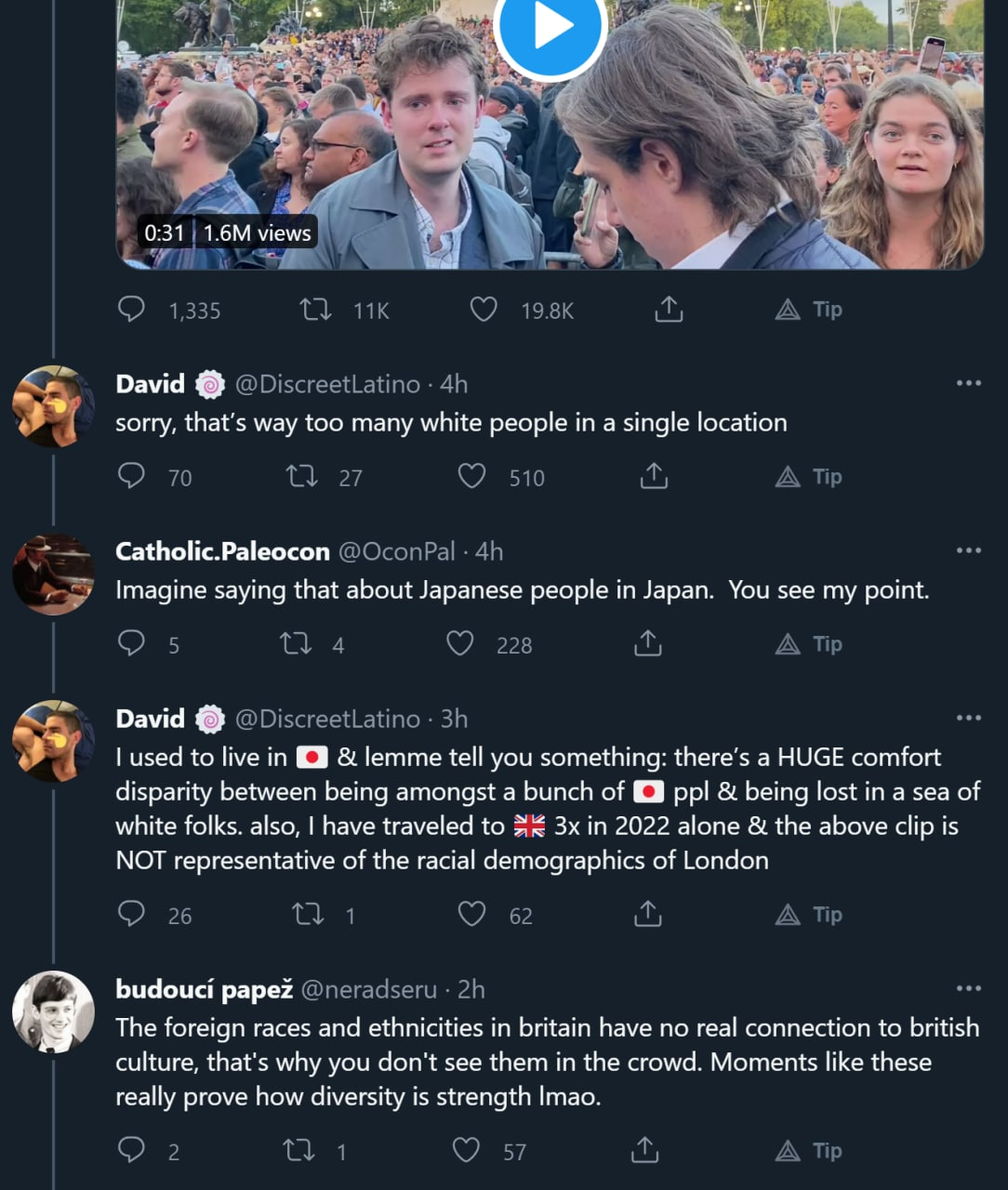Retweet David's tweet with 27 retweets
The width and height of the screenshot is (1008, 1190).
pos(301,477)
